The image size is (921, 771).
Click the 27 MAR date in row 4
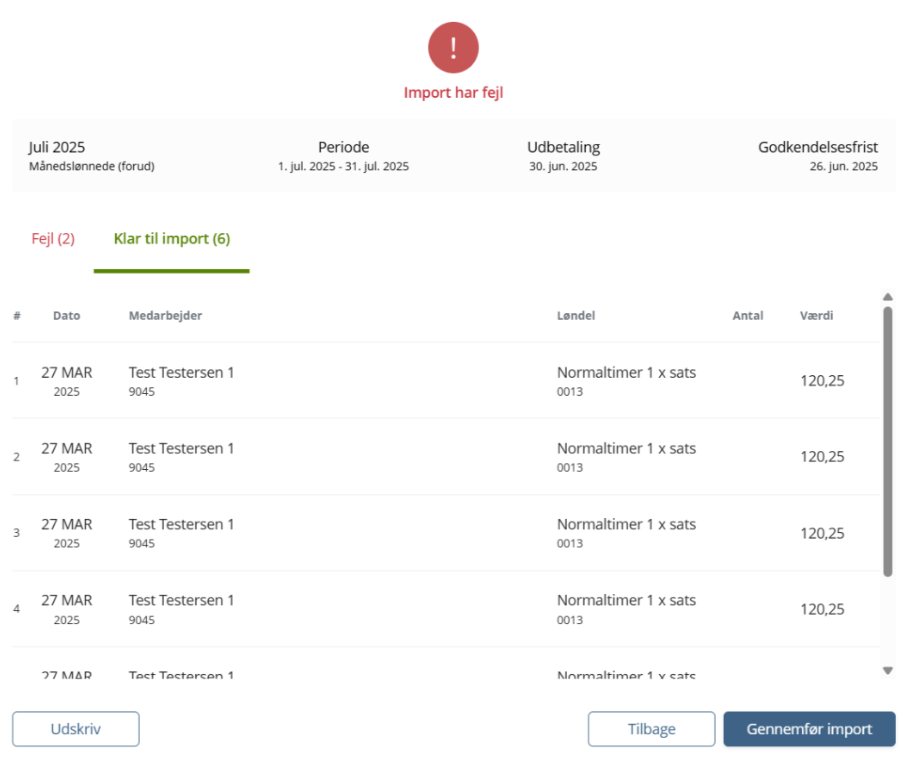[x=67, y=601]
